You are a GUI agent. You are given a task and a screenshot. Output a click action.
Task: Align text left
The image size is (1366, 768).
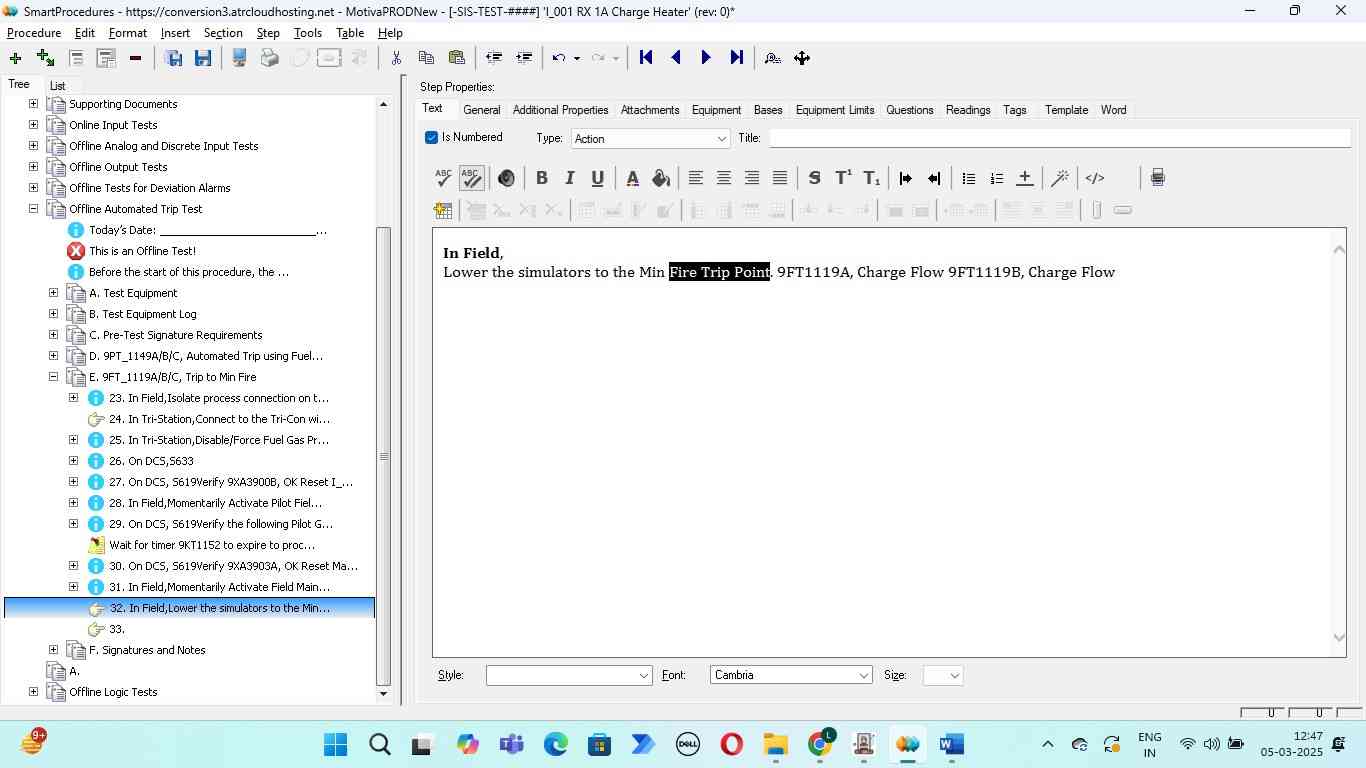[x=696, y=178]
